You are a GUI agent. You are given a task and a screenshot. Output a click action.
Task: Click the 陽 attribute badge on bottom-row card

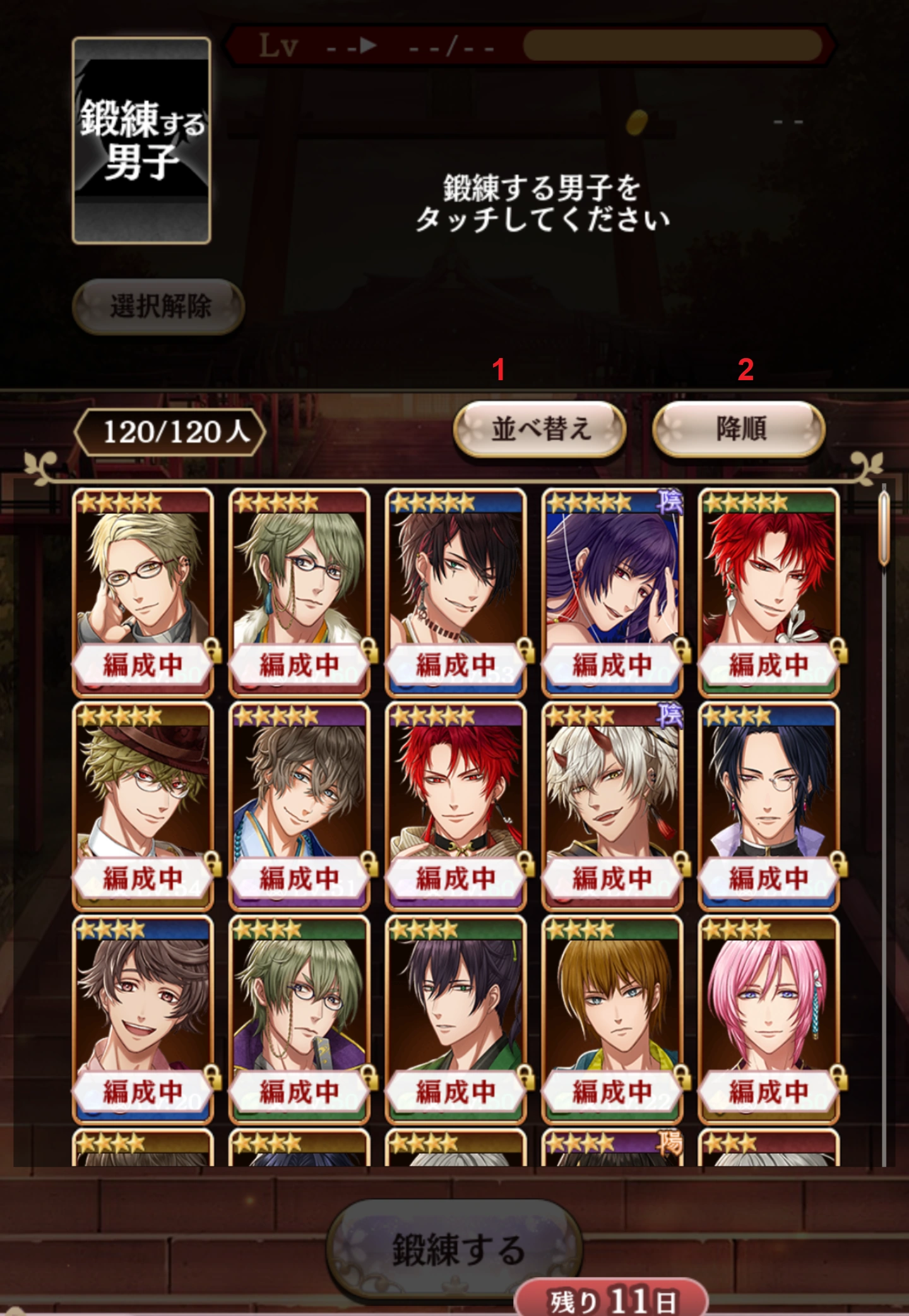coord(670,1142)
